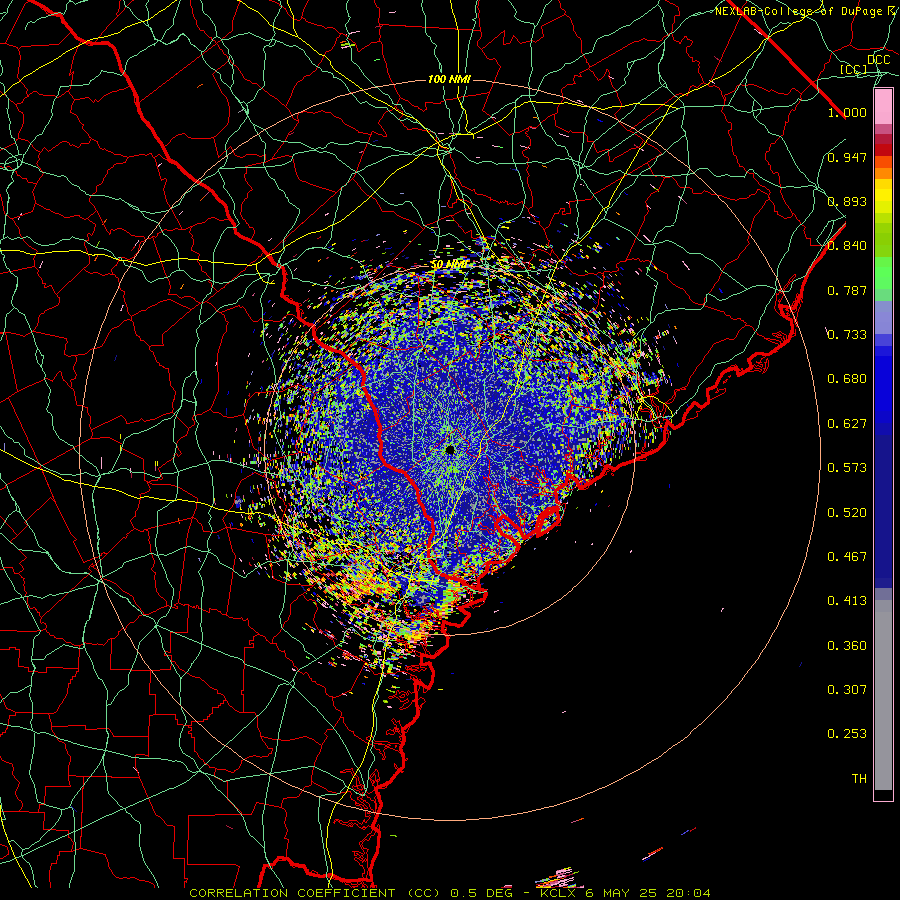This screenshot has width=900, height=900.
Task: Click the [CC] units label
Action: coord(853,69)
